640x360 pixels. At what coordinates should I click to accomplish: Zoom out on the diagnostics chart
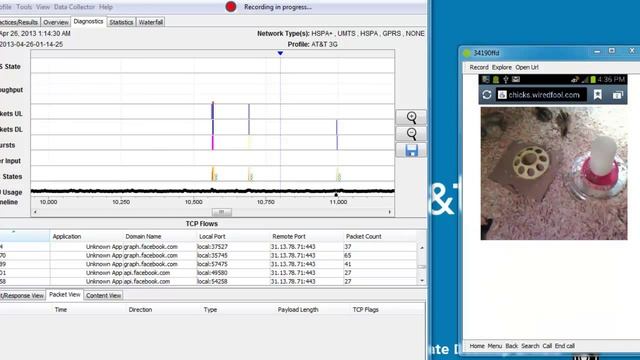(x=411, y=133)
